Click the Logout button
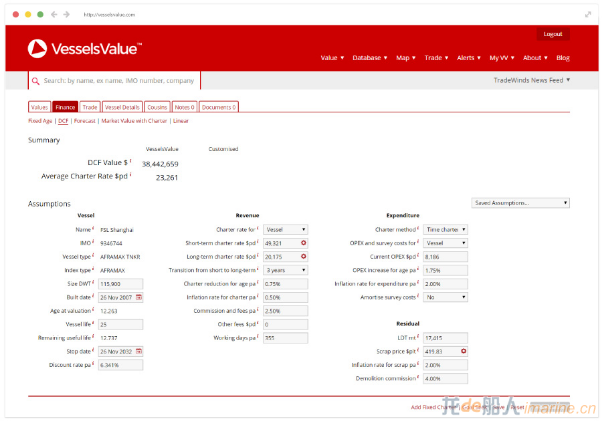Screen dimensions: 602x421 553,34
